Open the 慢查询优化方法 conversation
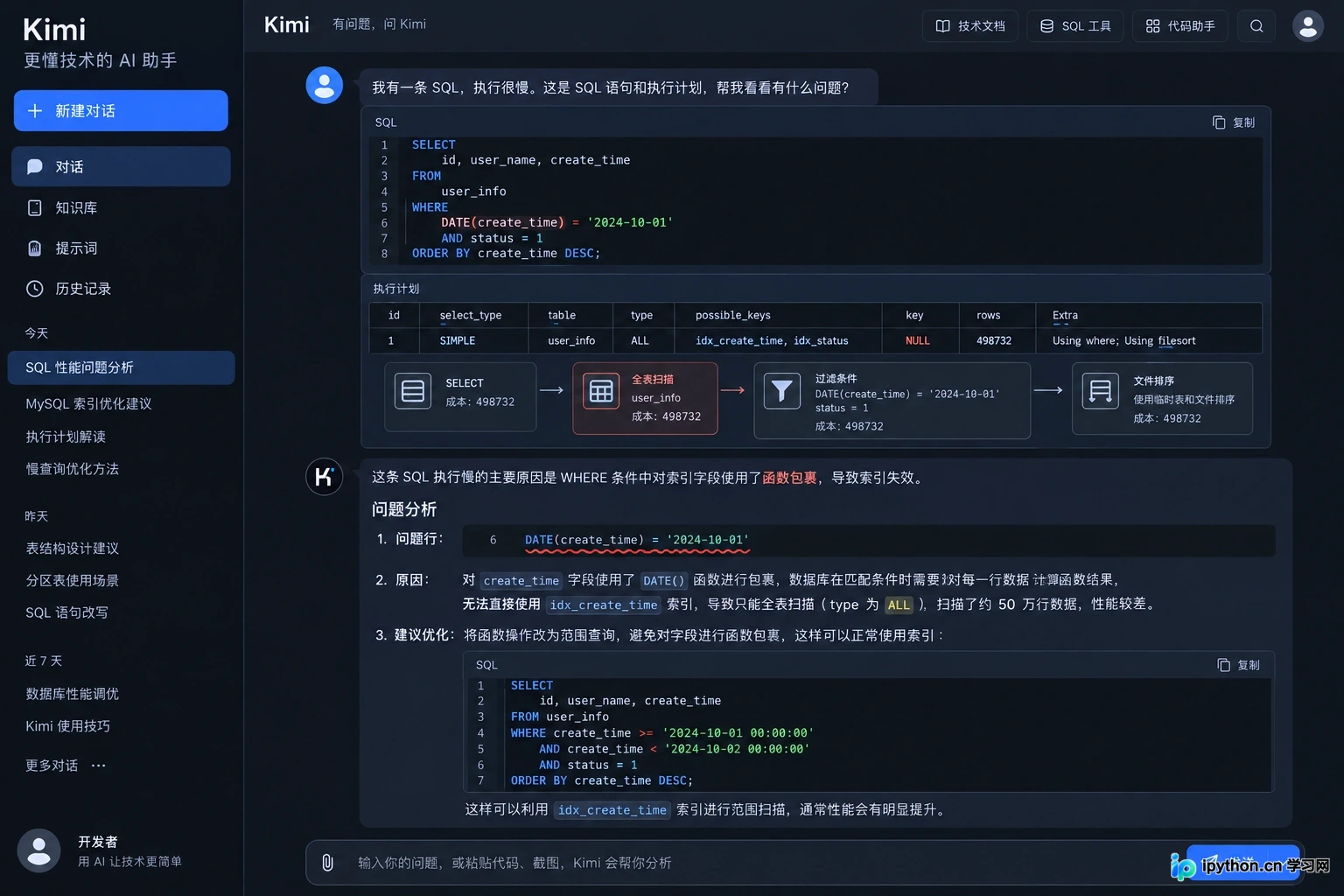The width and height of the screenshot is (1344, 896). (x=73, y=469)
